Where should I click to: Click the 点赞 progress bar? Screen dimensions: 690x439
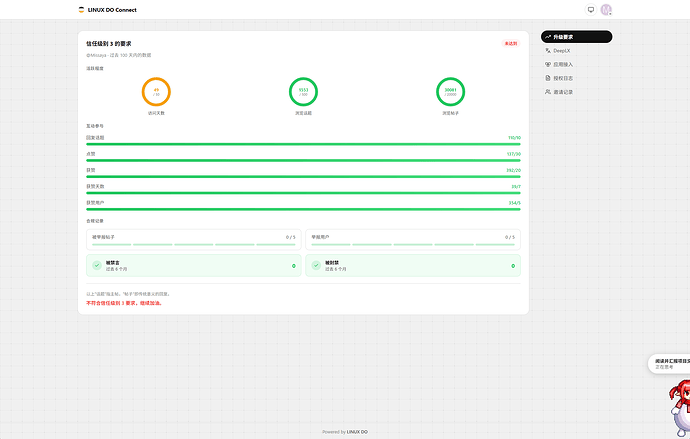tap(303, 160)
